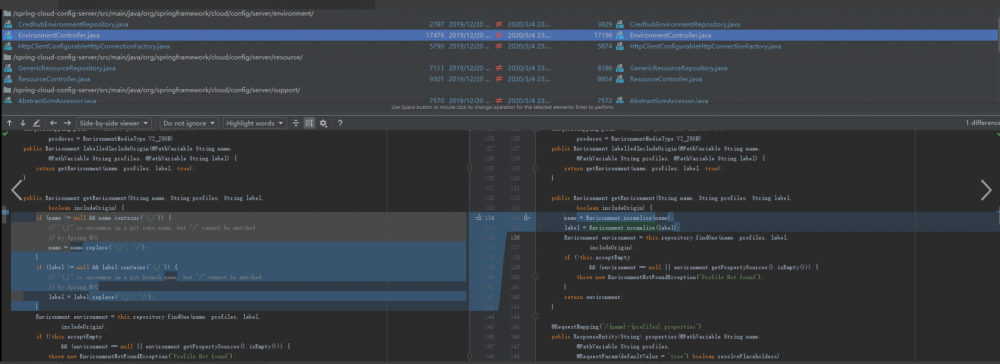Click left file icon beside CredhubEnvironmentRepository.java

8,24
